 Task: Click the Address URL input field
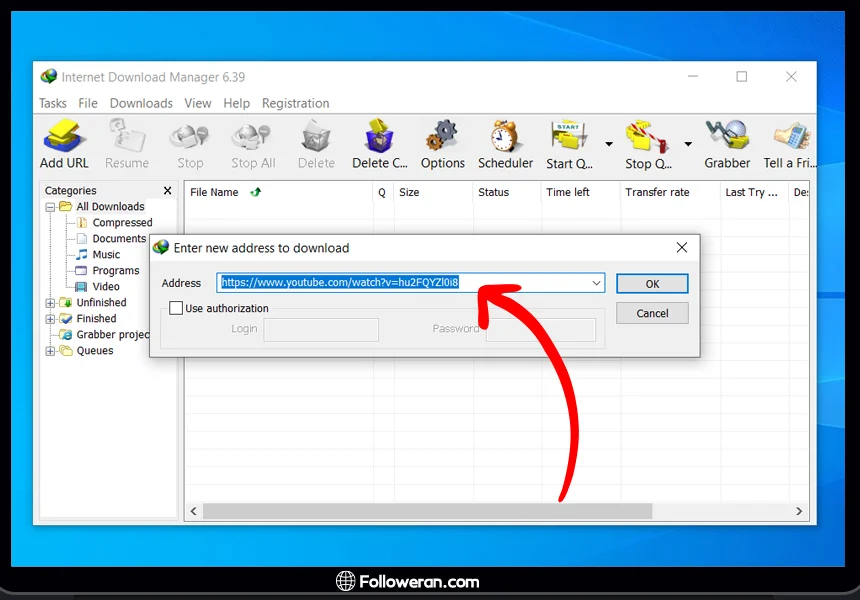(400, 283)
